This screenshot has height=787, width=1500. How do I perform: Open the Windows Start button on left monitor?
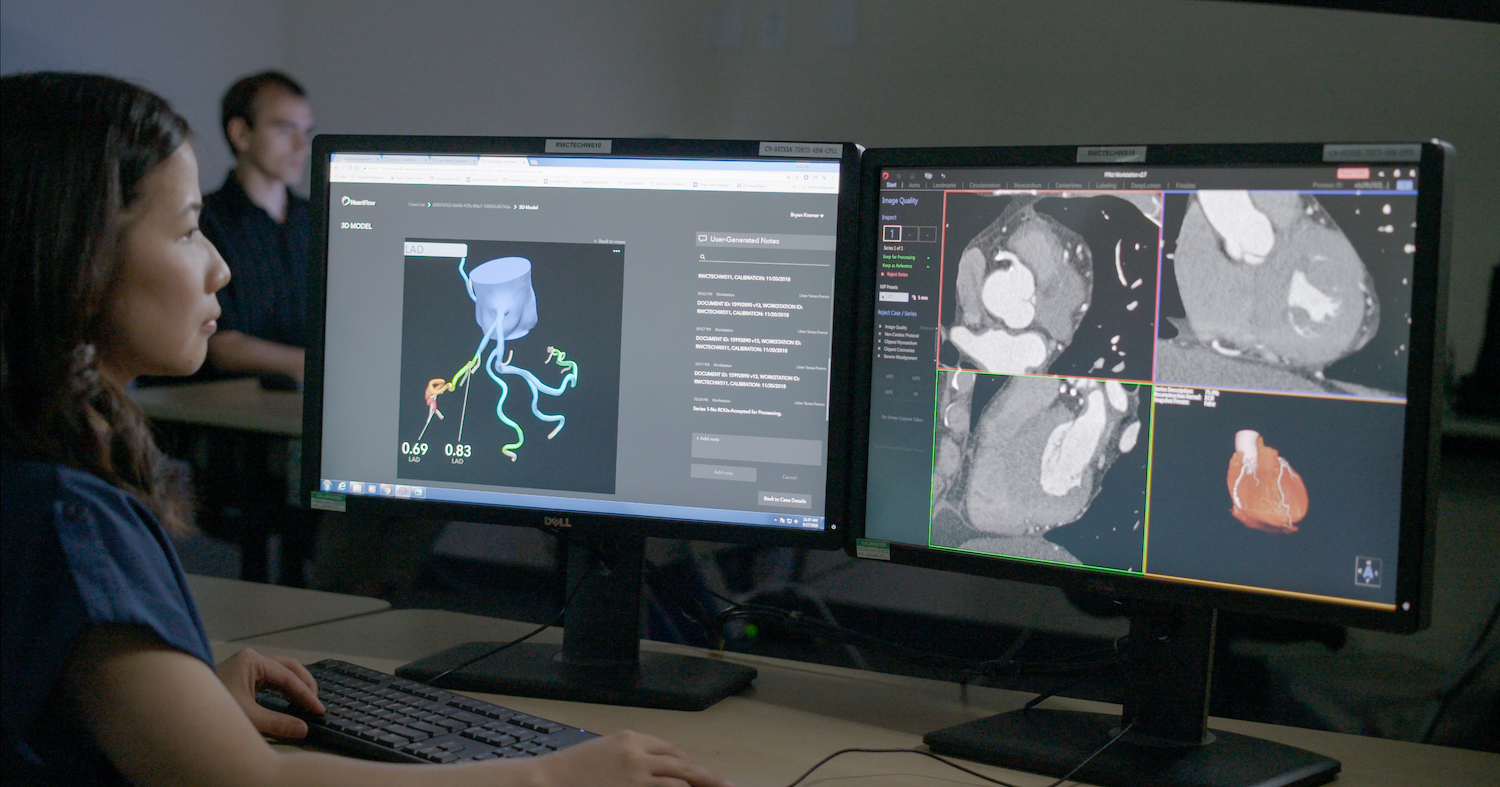click(327, 485)
